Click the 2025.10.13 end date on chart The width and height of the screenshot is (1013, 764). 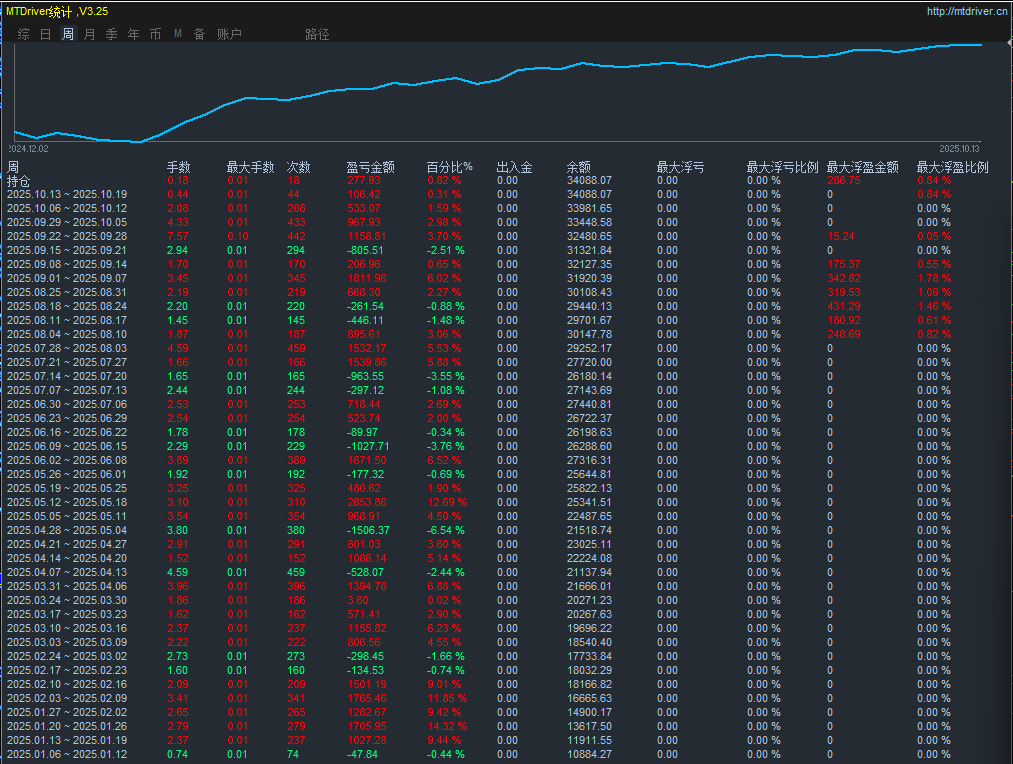point(959,148)
